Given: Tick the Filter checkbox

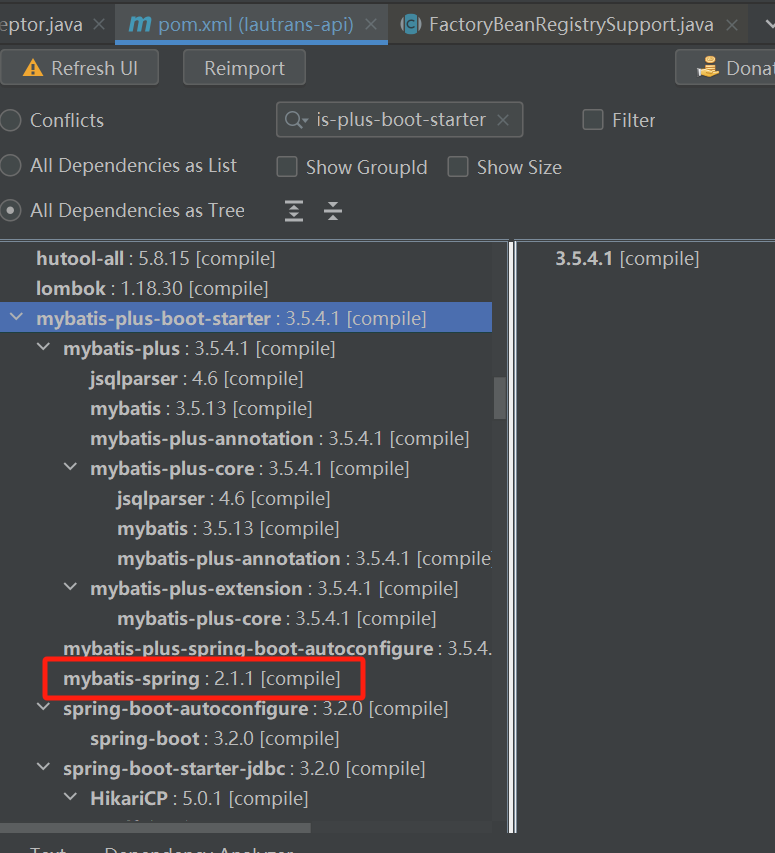Looking at the screenshot, I should point(593,120).
